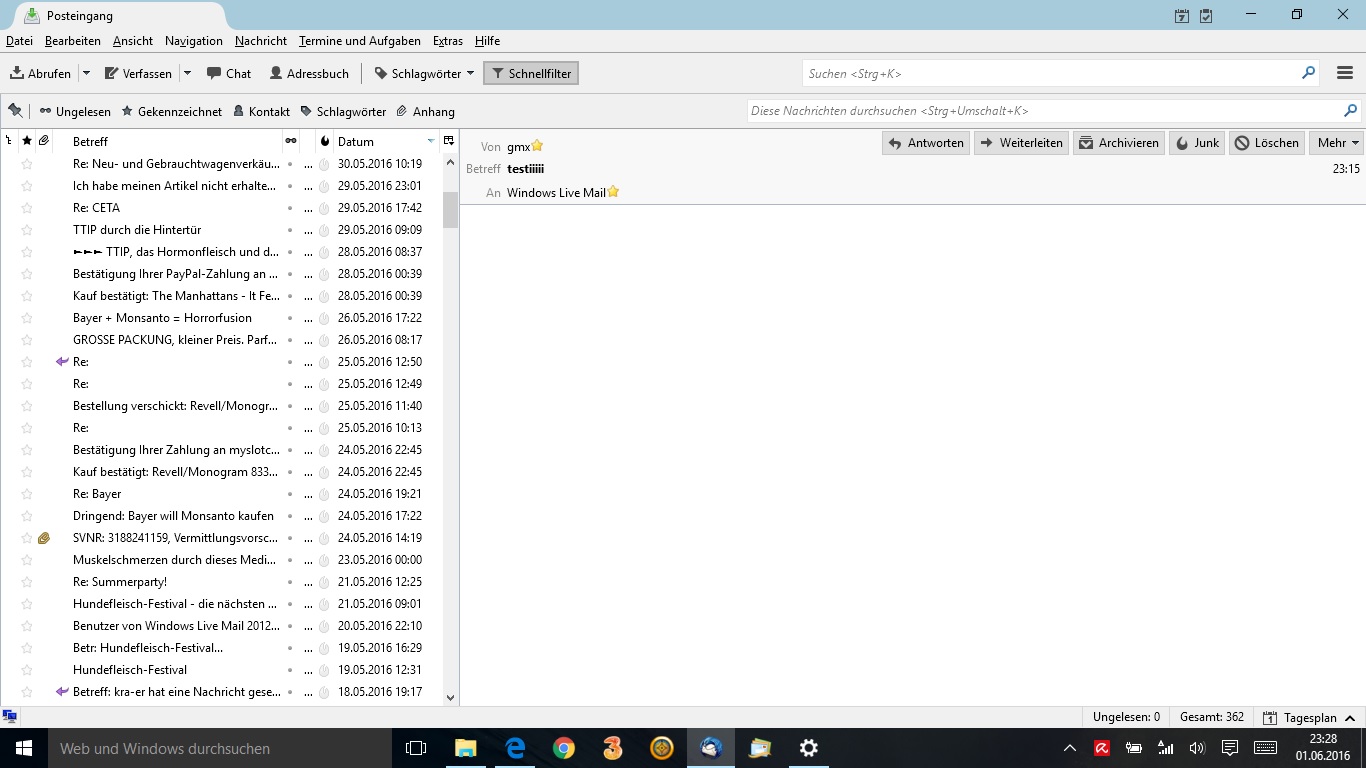Toggle the Ungelesen quick filter
Image resolution: width=1366 pixels, height=768 pixels.
[75, 112]
